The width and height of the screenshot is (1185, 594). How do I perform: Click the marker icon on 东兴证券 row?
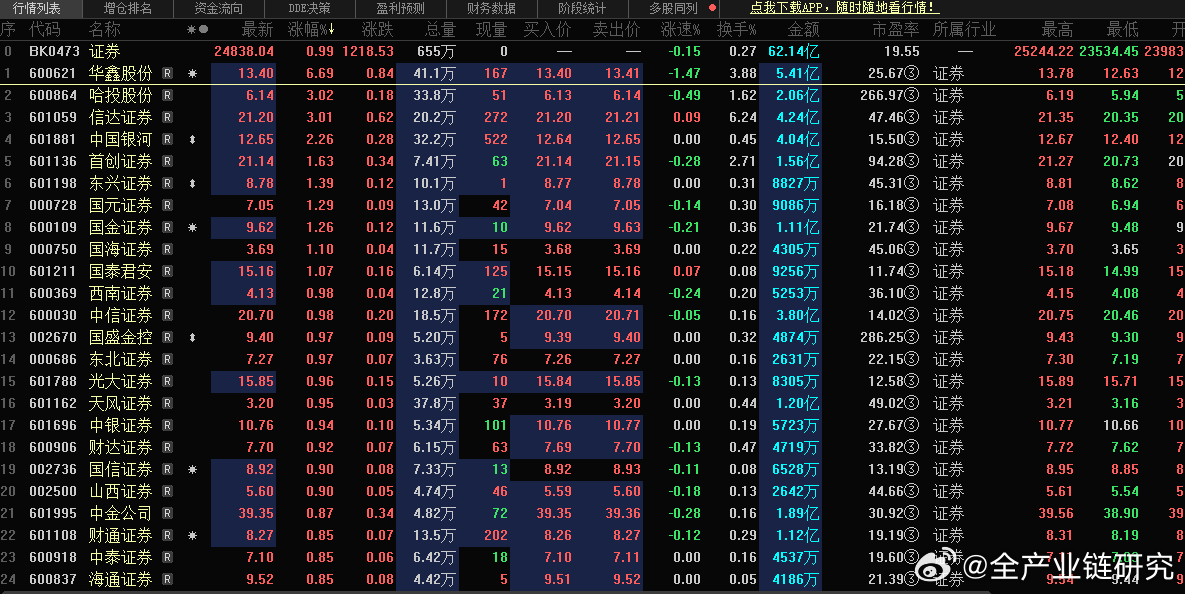tap(193, 183)
